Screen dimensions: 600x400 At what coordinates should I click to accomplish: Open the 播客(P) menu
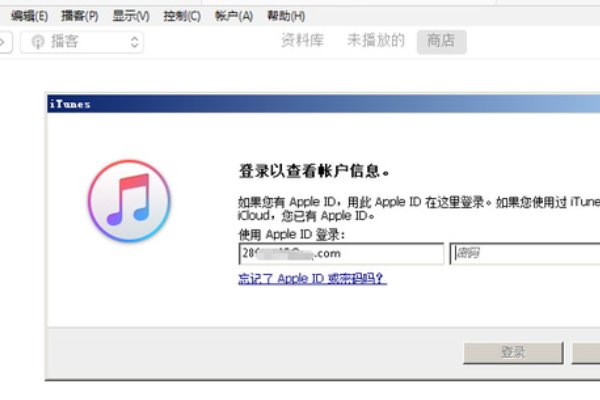click(80, 16)
